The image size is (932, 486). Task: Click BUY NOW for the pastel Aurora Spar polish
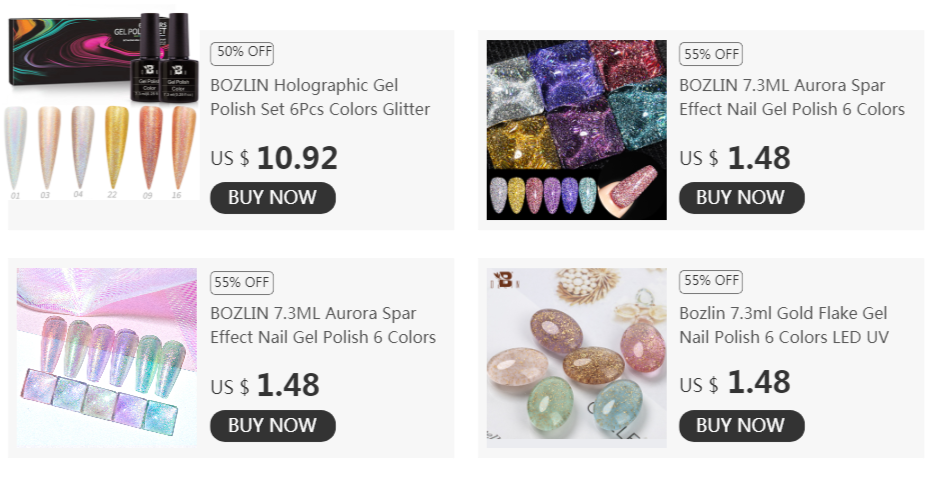pos(273,425)
